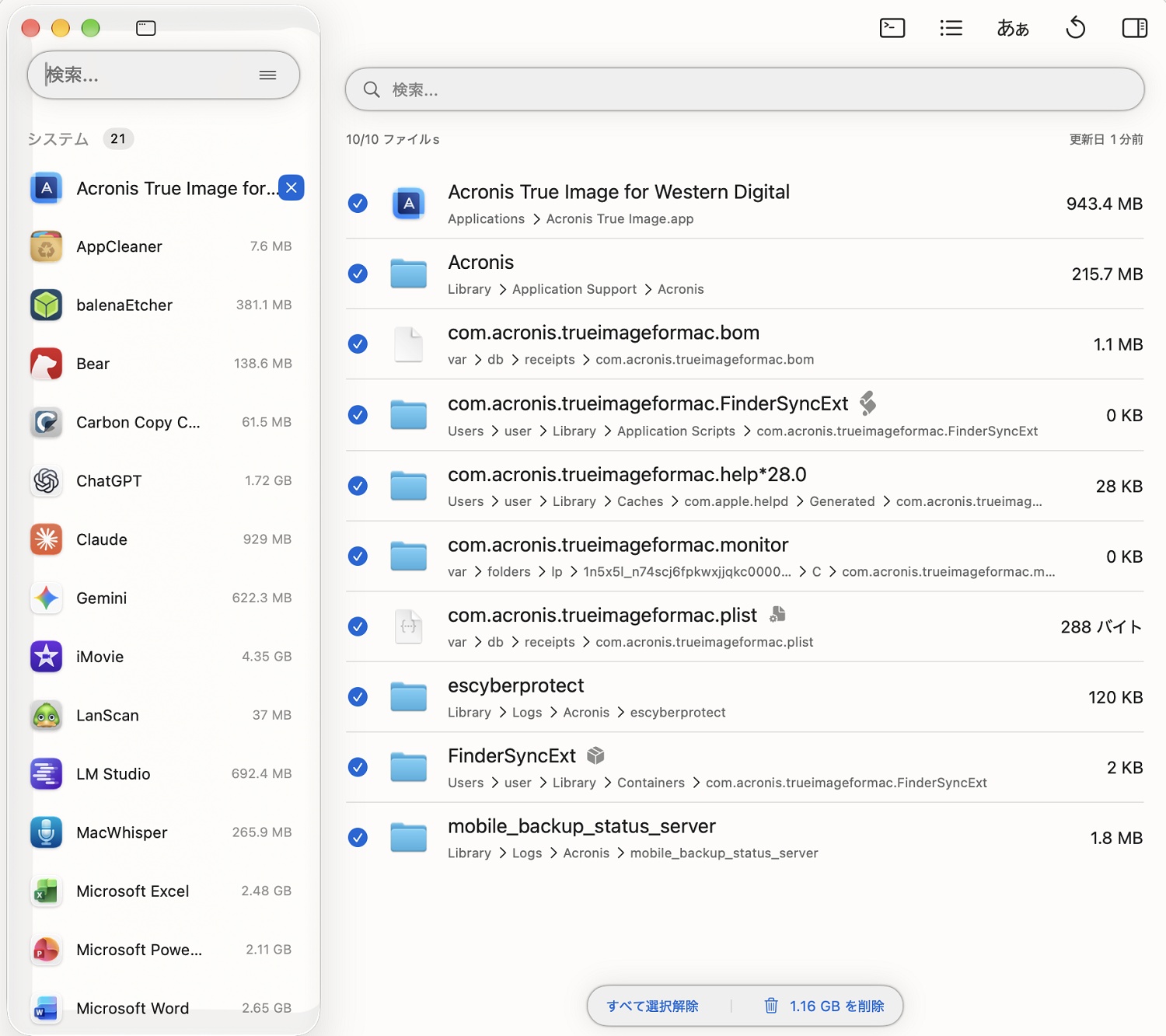This screenshot has height=1036, width=1166.
Task: Select AppCleaner in the app list
Action: click(x=162, y=246)
